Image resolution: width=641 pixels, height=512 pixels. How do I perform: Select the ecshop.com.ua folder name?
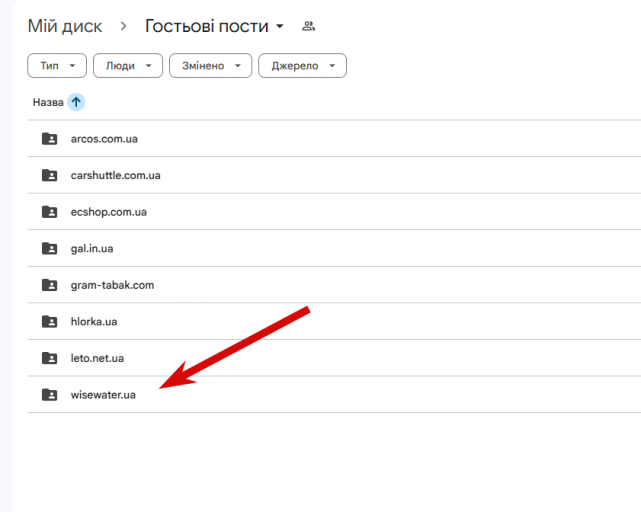pyautogui.click(x=108, y=212)
